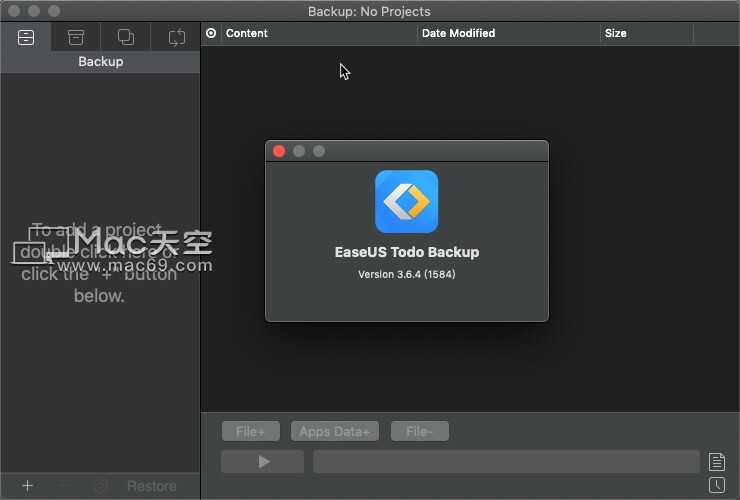Start the backup with the play button
This screenshot has width=740, height=500.
262,461
